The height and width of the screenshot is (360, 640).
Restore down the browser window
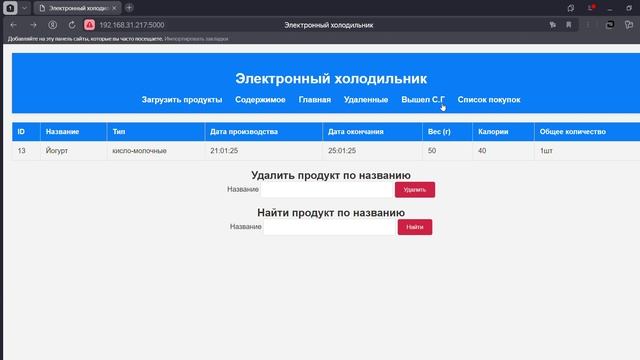[629, 8]
